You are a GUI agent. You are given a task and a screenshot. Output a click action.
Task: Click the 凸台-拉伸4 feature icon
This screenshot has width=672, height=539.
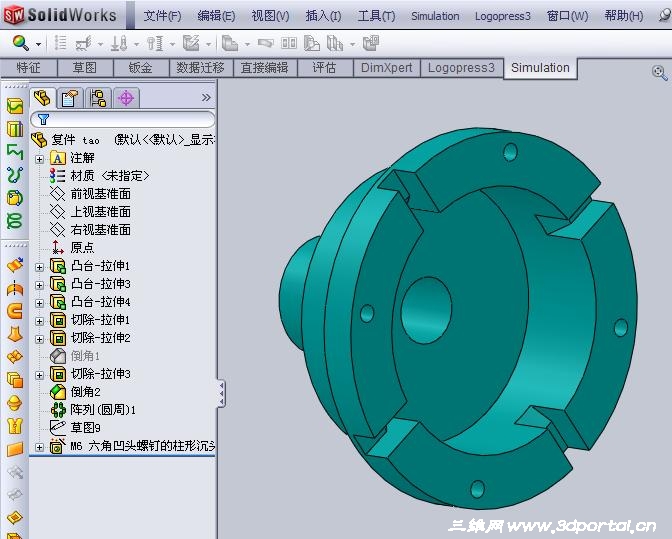pos(58,302)
